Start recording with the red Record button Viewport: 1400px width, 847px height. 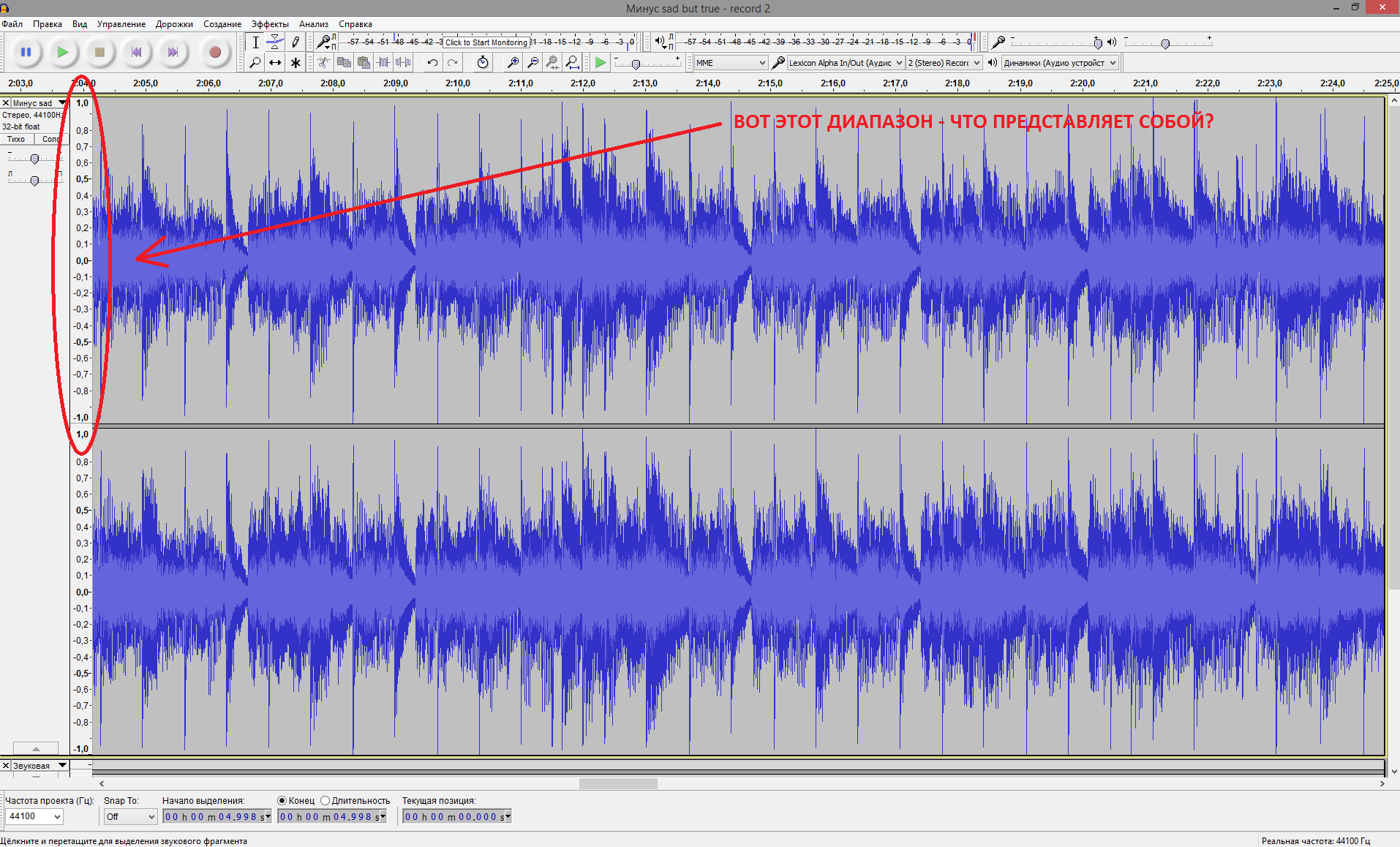pyautogui.click(x=215, y=52)
